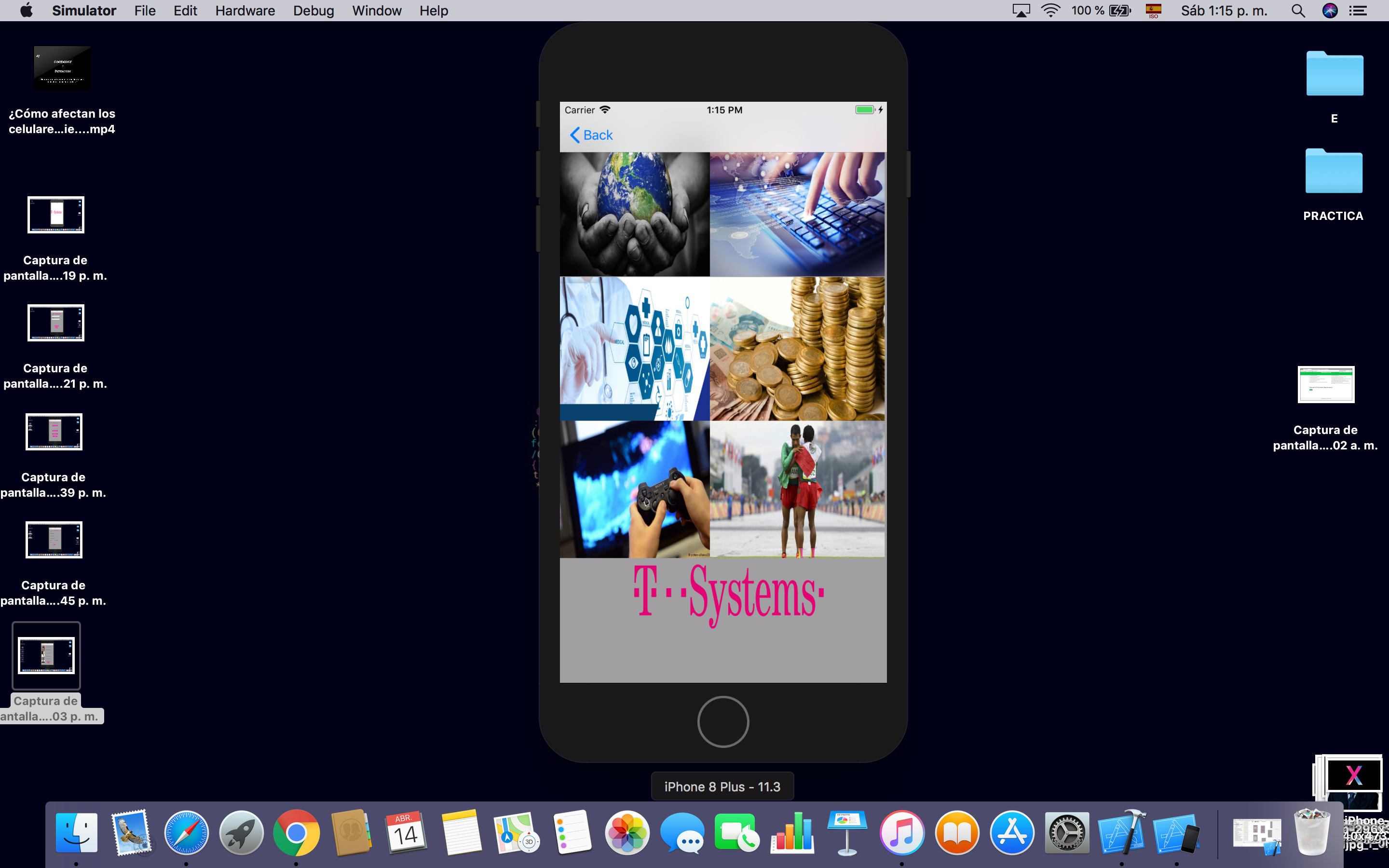
Task: Open Spotlight search magnifier
Action: click(1298, 11)
